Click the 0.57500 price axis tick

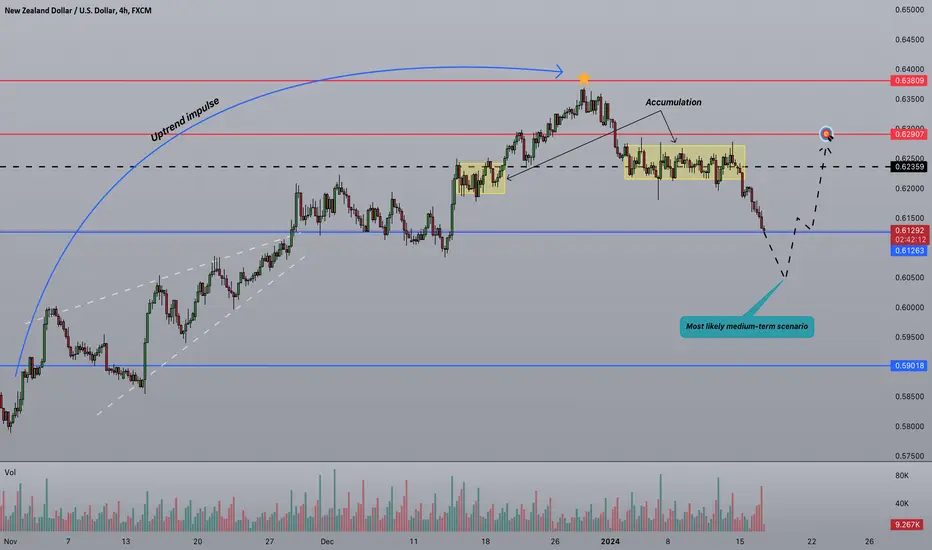coord(909,456)
